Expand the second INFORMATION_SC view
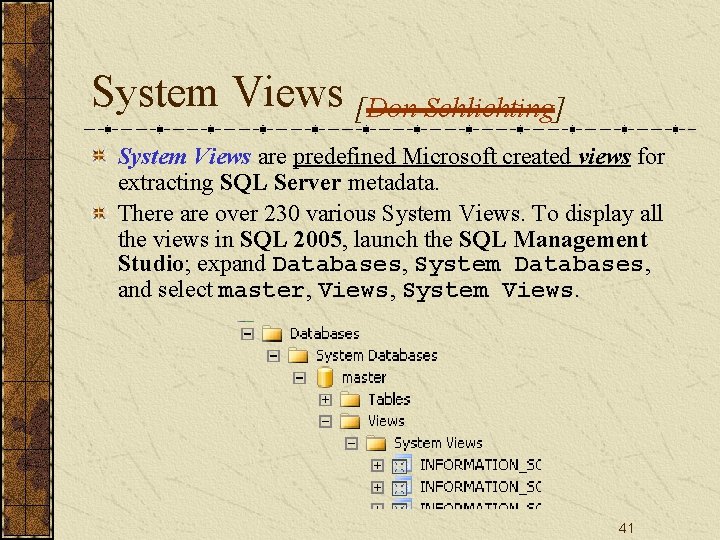 [x=377, y=487]
